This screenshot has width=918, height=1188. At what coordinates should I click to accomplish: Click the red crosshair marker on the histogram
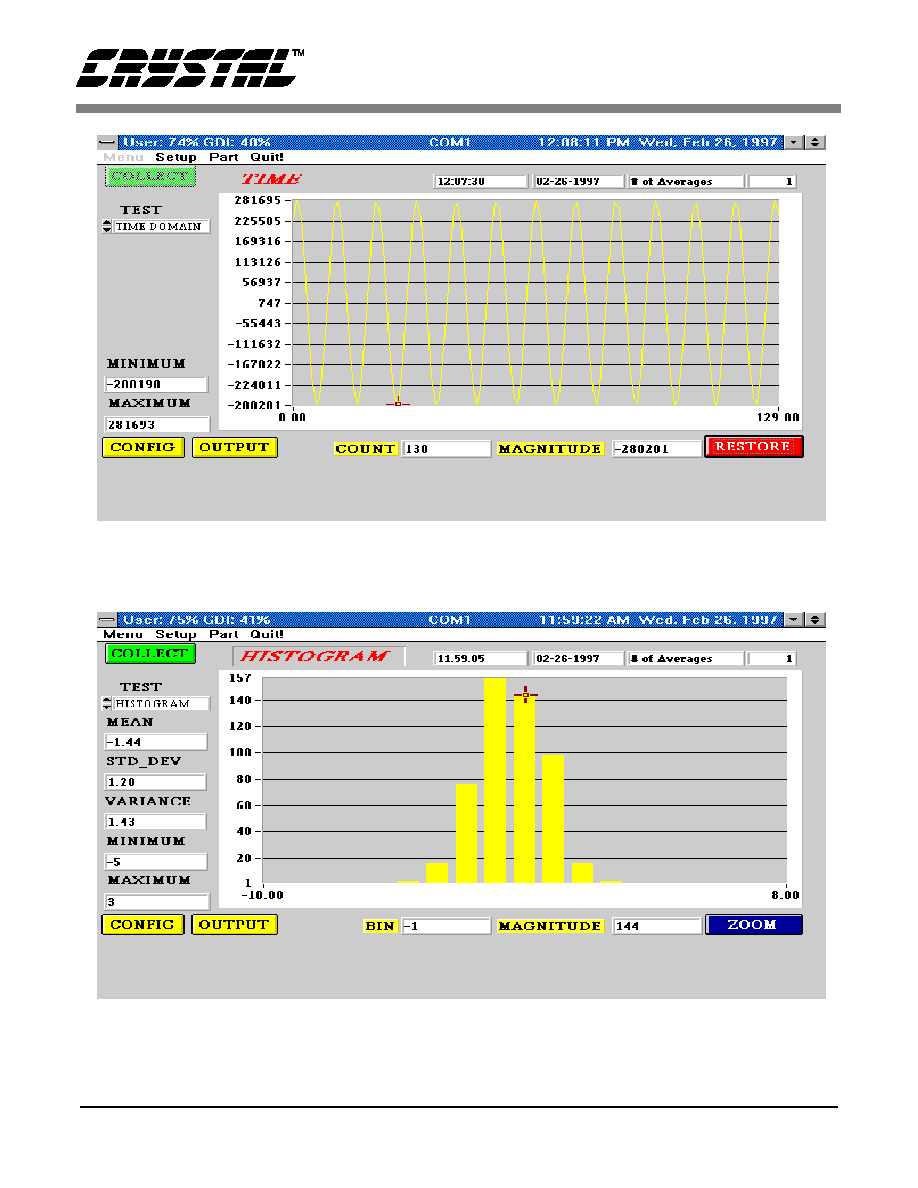(526, 694)
